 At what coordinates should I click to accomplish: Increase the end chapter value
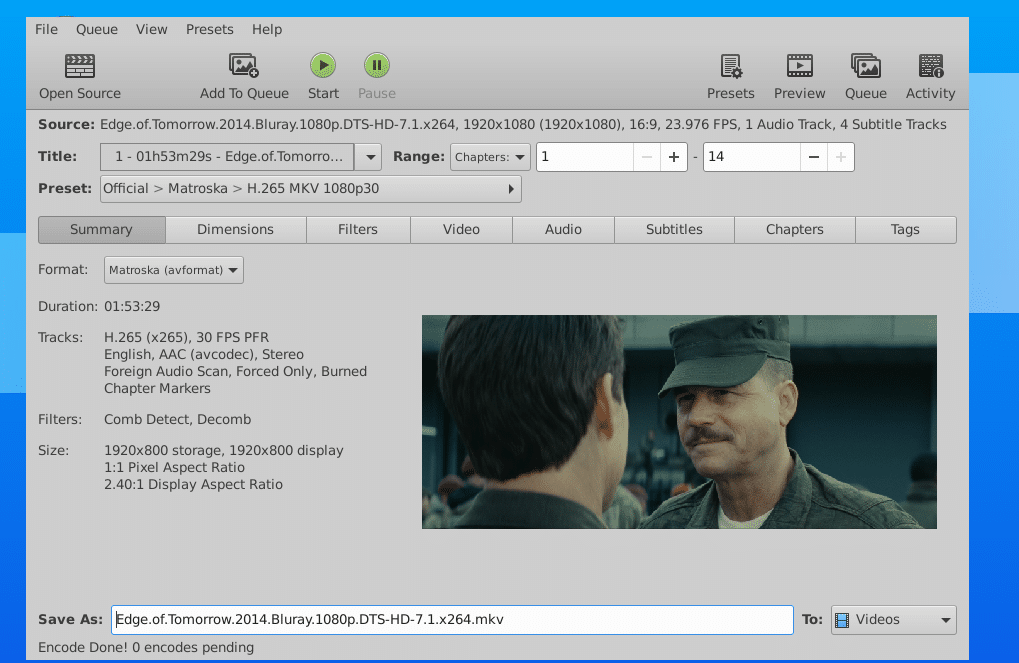[x=841, y=157]
